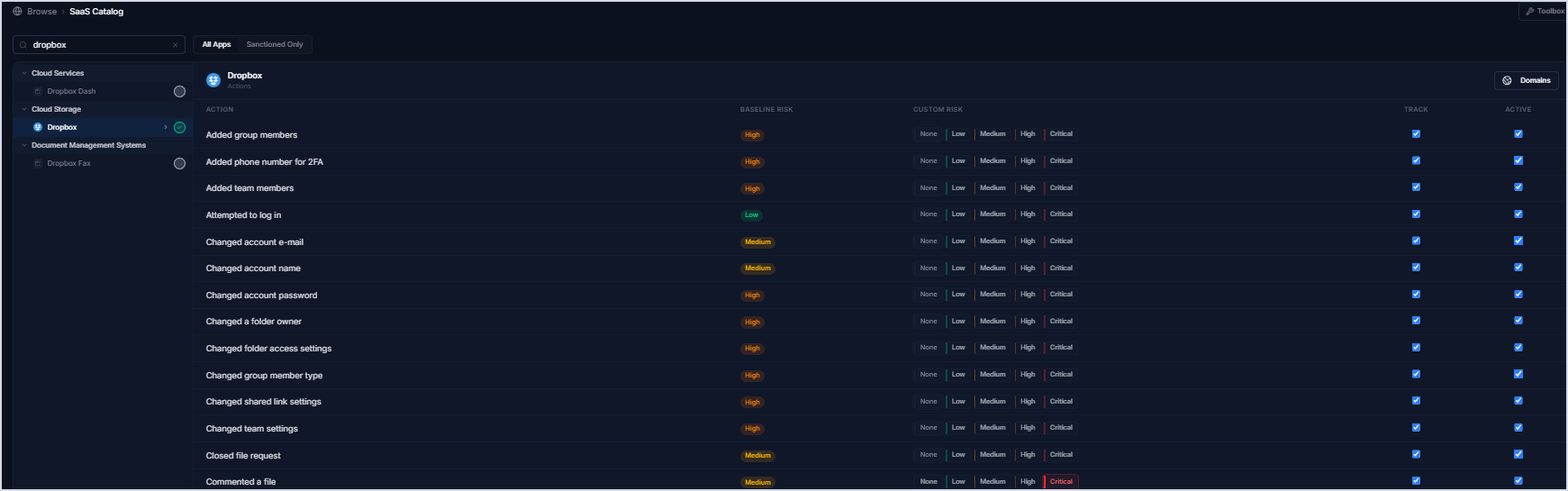Click the Track column header
Image resolution: width=1568 pixels, height=491 pixels.
point(1416,110)
